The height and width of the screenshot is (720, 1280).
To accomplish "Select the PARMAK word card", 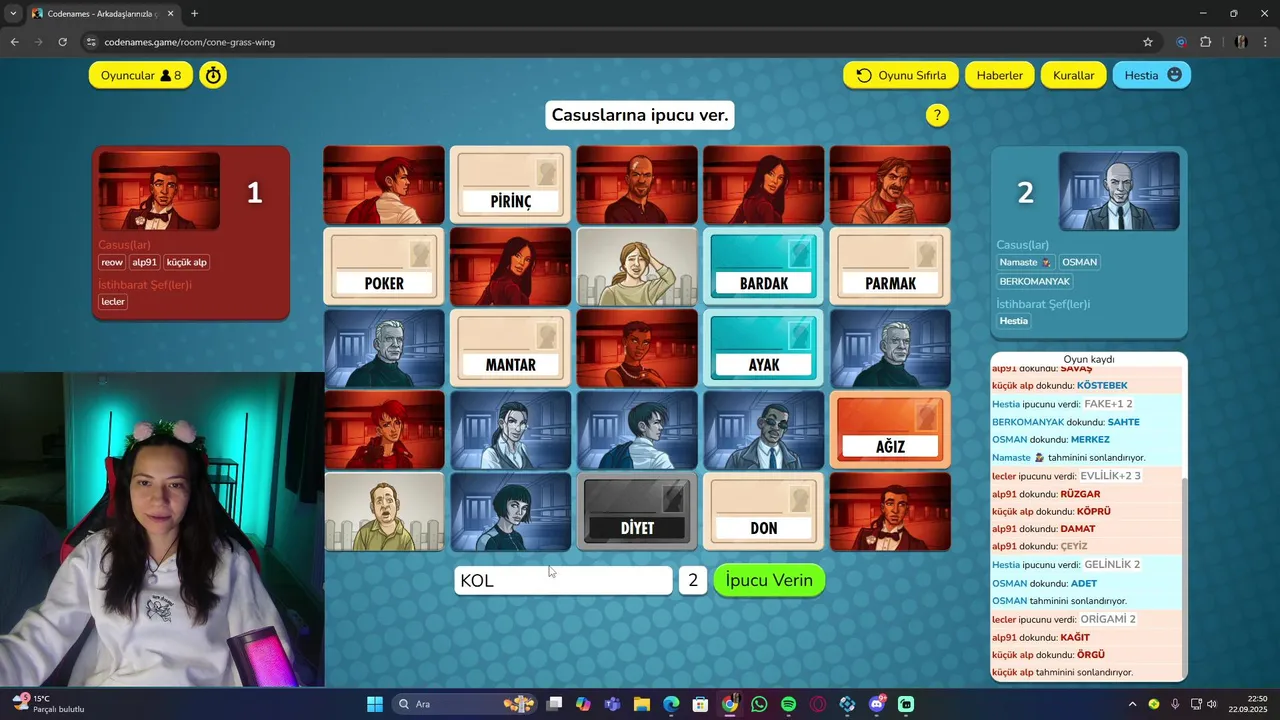I will 890,266.
